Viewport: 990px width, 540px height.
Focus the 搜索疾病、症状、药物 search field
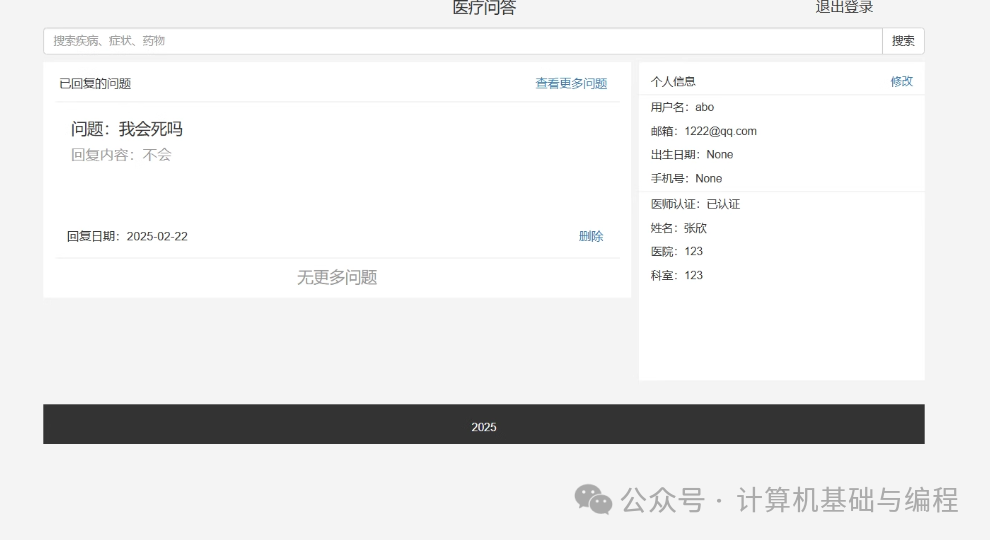pyautogui.click(x=463, y=41)
